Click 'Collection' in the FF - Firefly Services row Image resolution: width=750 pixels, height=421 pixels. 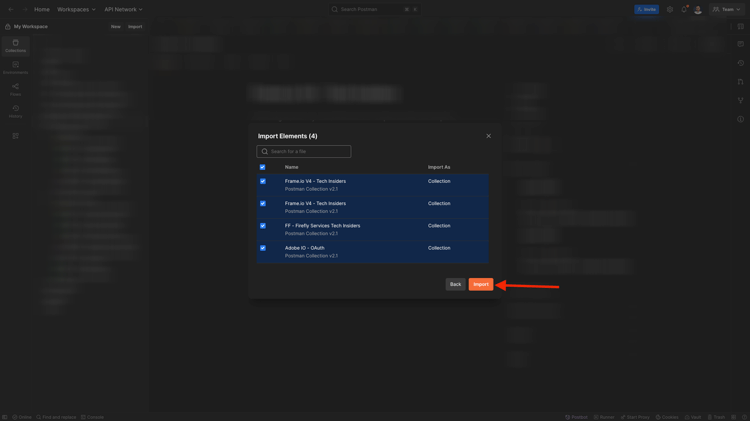pyautogui.click(x=439, y=225)
